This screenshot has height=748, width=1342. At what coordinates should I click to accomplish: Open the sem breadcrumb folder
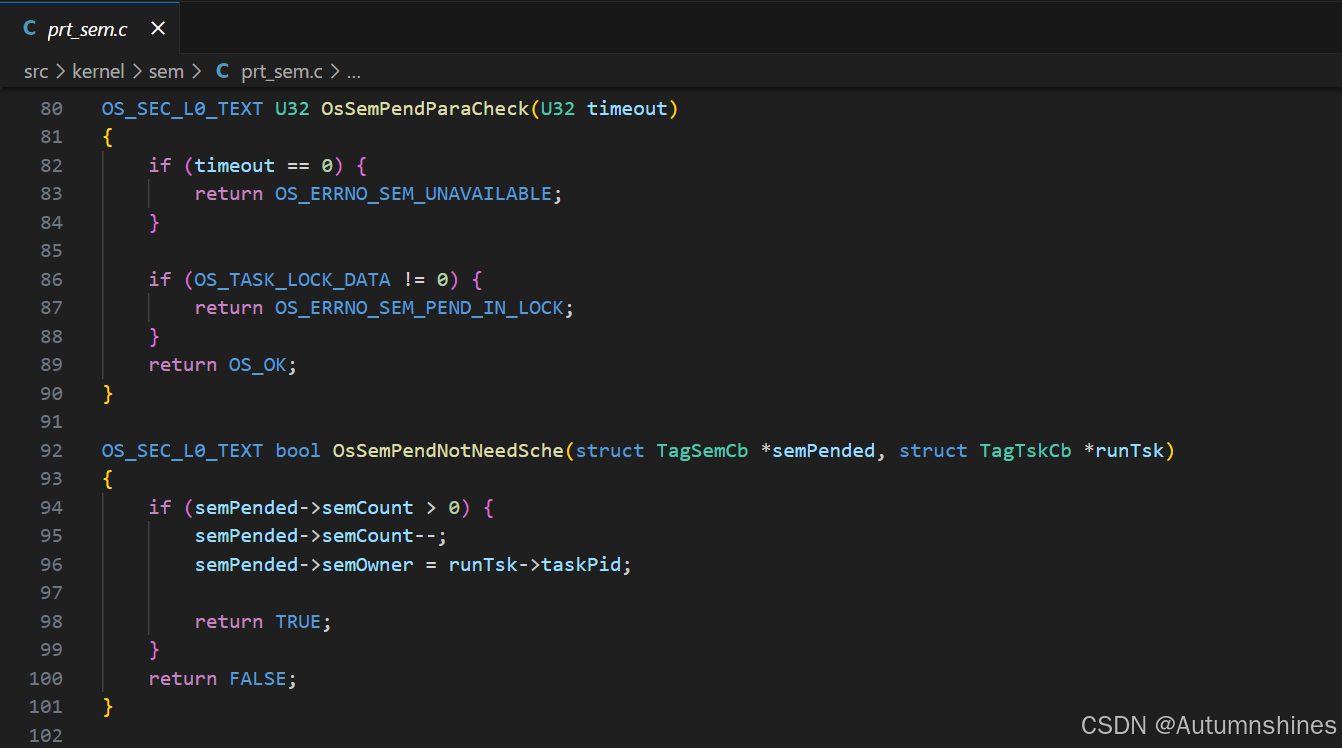[x=166, y=71]
